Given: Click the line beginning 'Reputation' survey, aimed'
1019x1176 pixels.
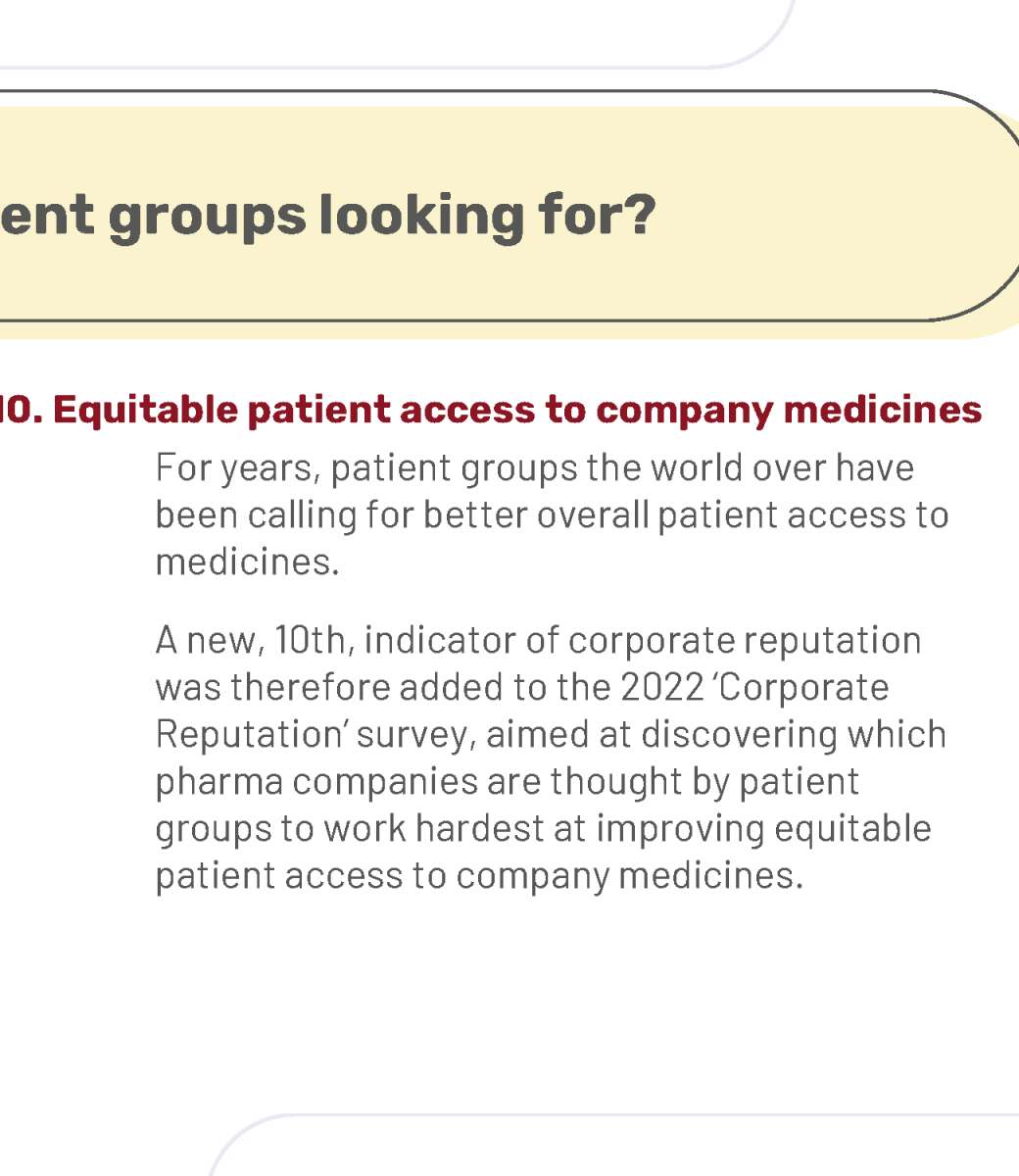Looking at the screenshot, I should pos(552,735).
